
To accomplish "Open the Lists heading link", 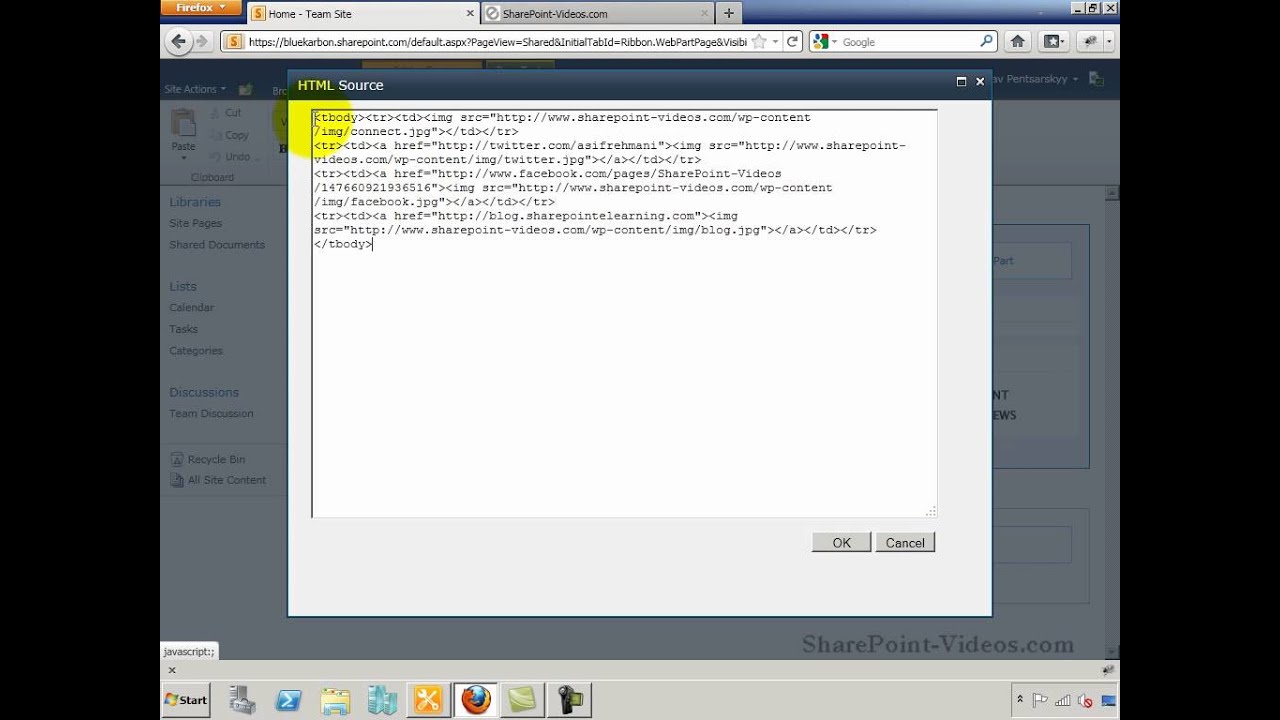I will pyautogui.click(x=183, y=286).
